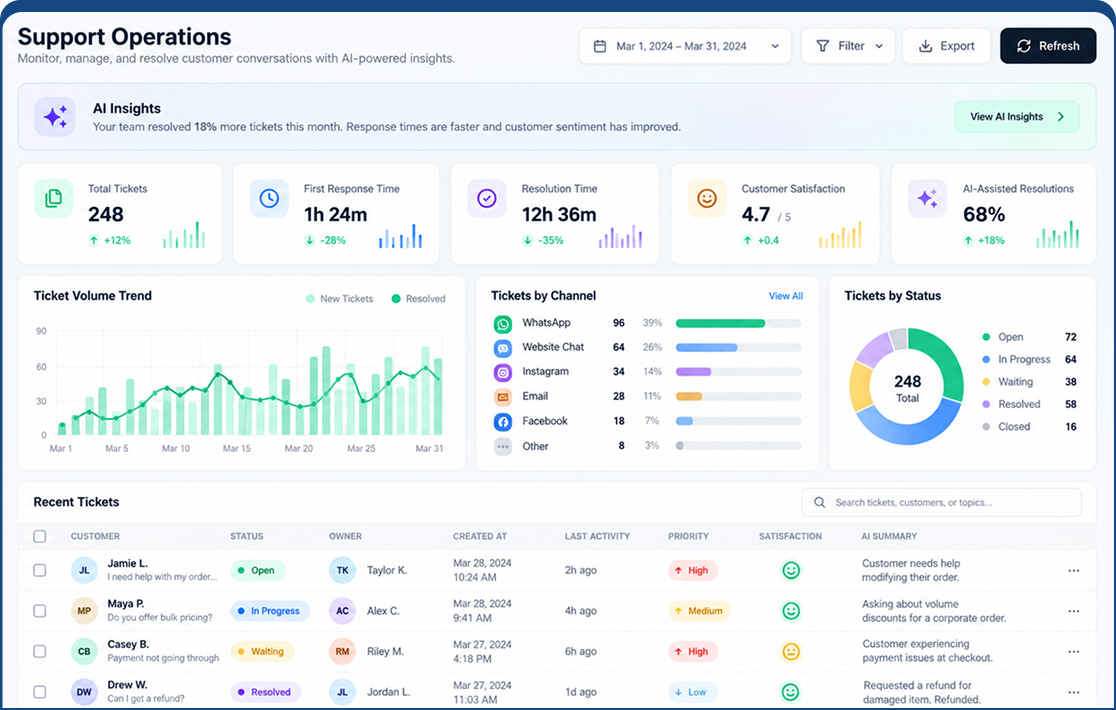Screen dimensions: 1116x710
Task: Click the Instagram channel icon
Action: (x=503, y=373)
